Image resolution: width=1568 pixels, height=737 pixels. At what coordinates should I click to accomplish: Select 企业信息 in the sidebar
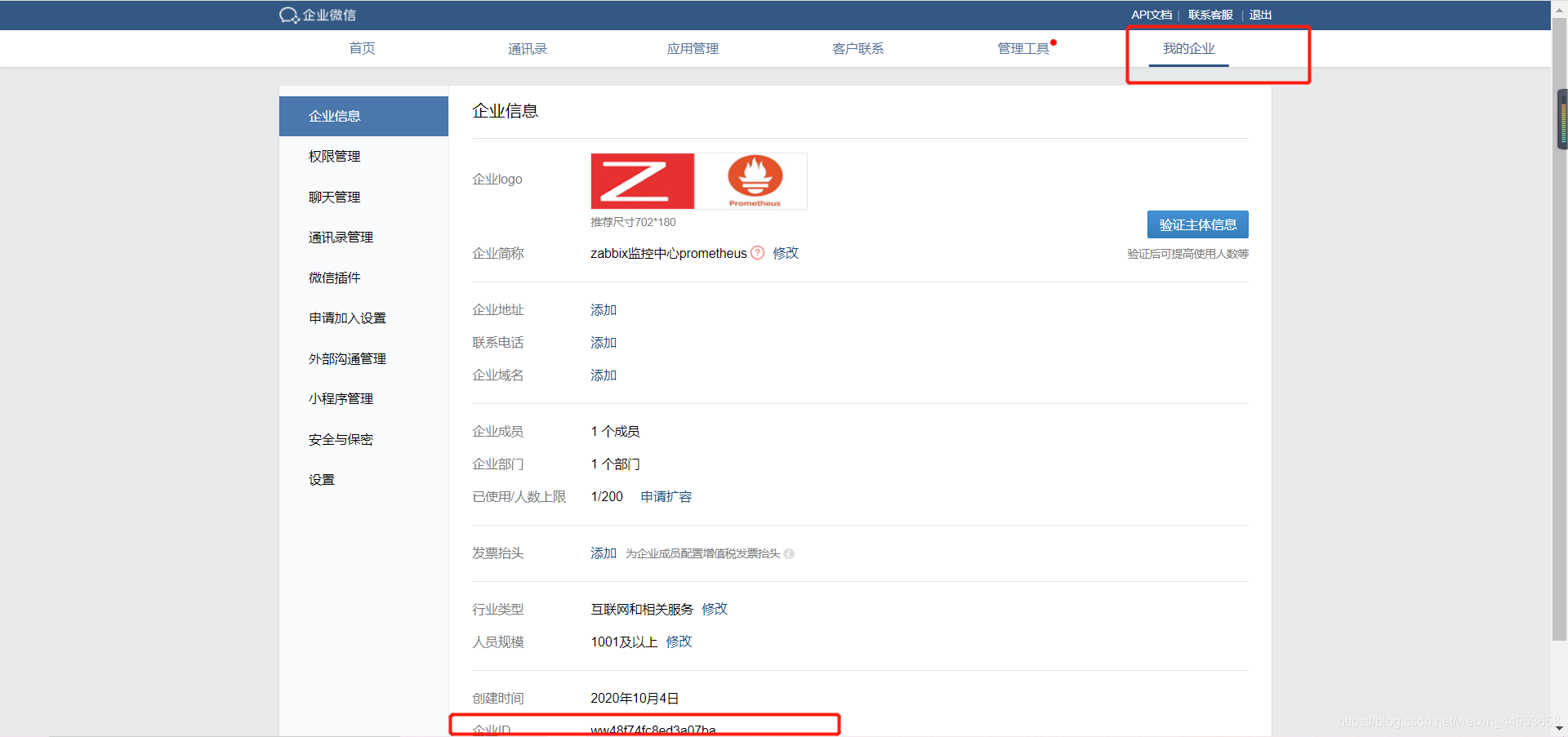(x=363, y=116)
